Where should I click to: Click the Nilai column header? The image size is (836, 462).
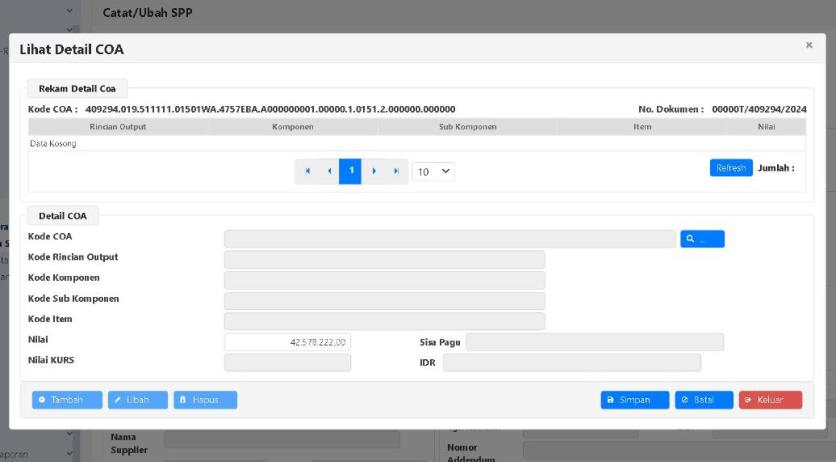(x=766, y=127)
